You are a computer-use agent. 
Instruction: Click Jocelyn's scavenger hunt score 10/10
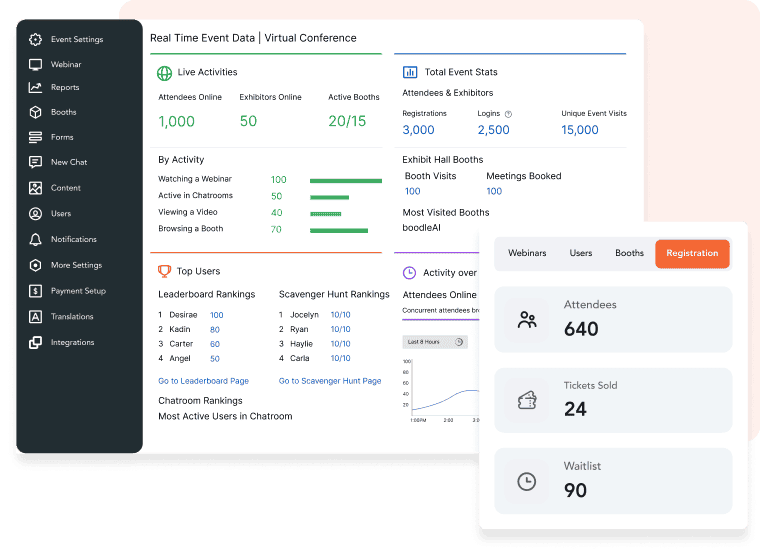click(x=340, y=315)
